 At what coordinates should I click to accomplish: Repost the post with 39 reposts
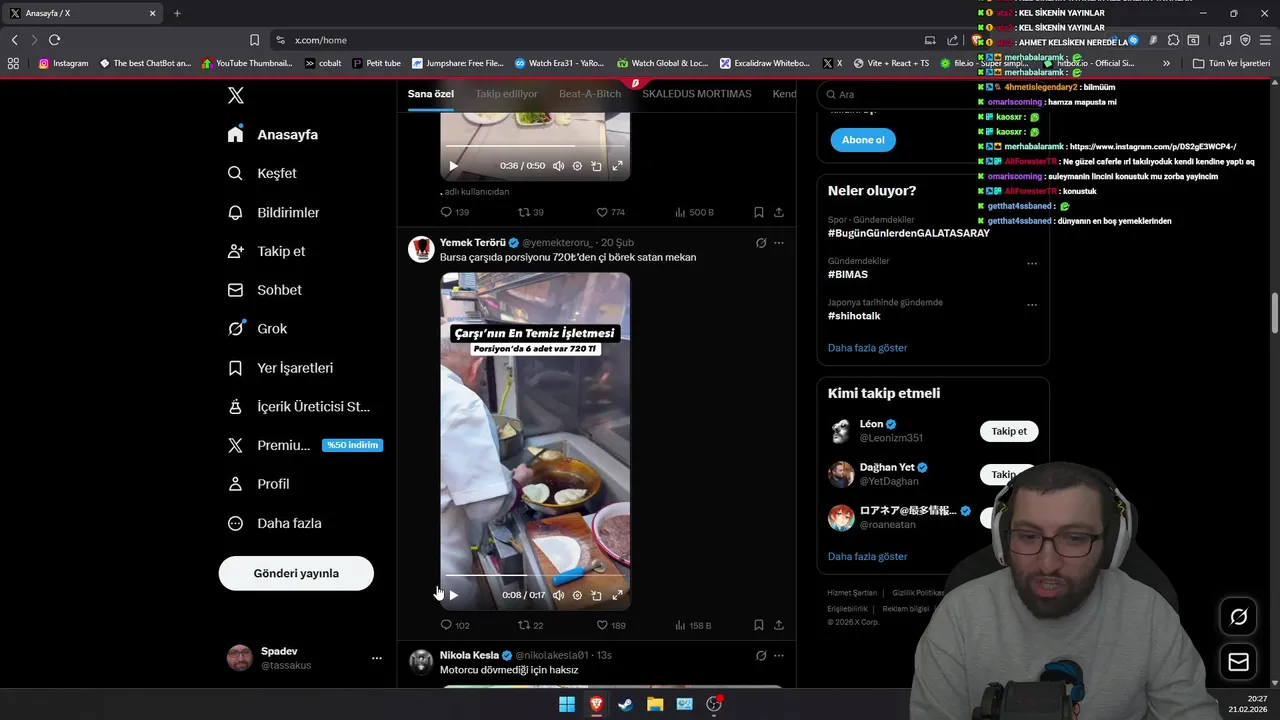531,212
